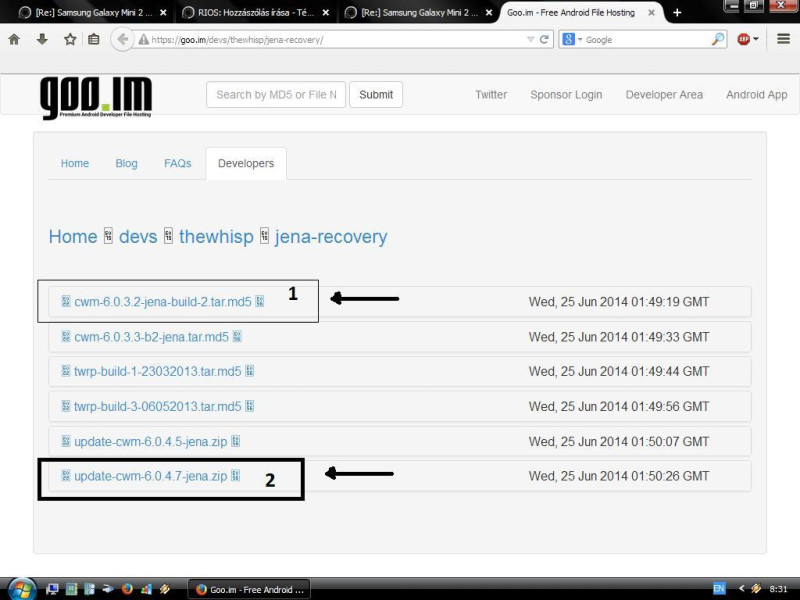Click the Goo.im - Free Android taskbar button
The height and width of the screenshot is (600, 800).
coord(250,589)
